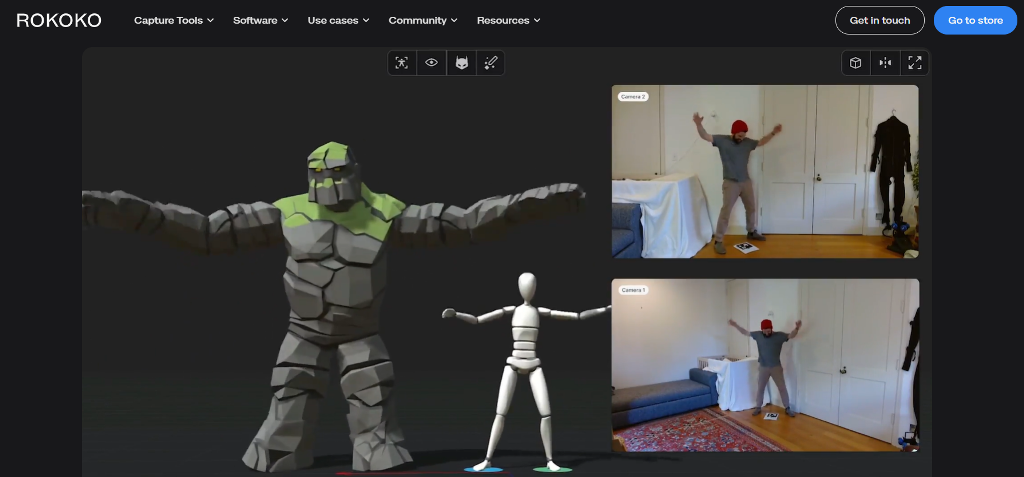Viewport: 1024px width, 477px height.
Task: Toggle the eye visibility icon
Action: (x=432, y=63)
